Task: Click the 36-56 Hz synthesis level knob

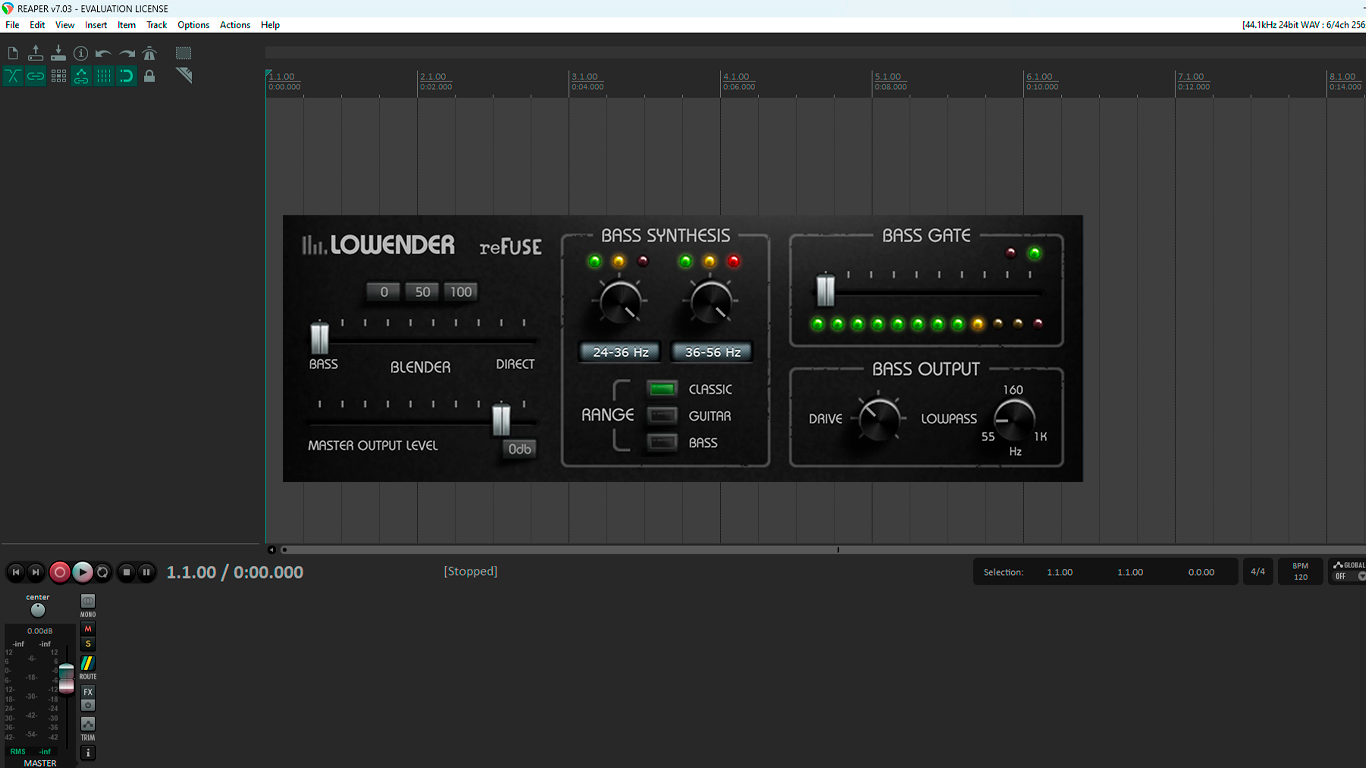Action: (711, 301)
